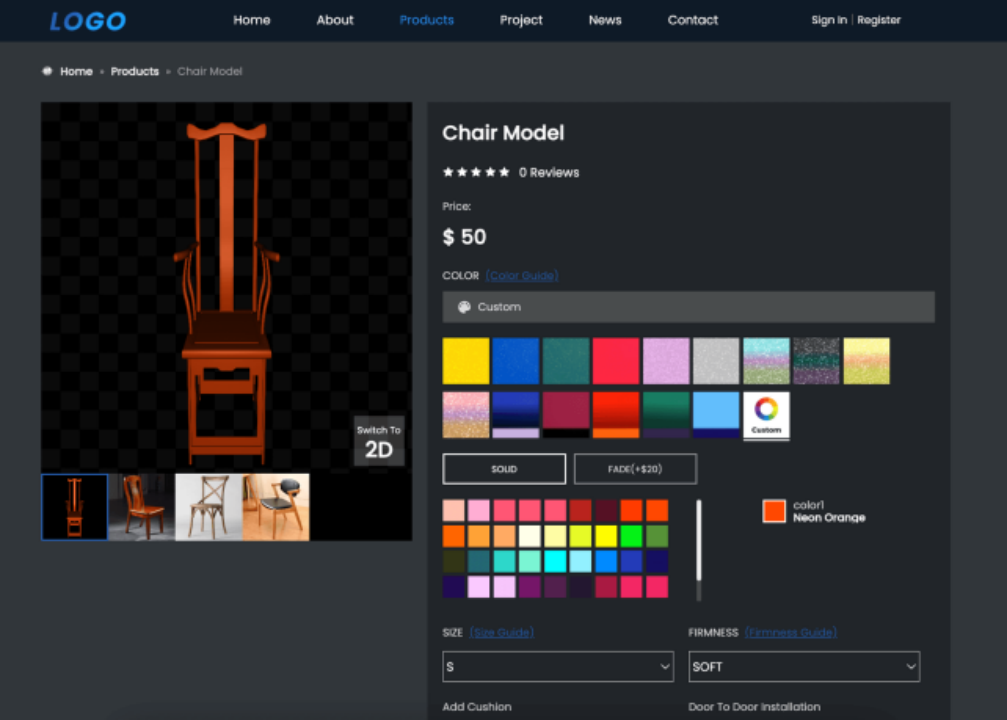
Task: Select the cross-back wooden chair thumbnail
Action: point(208,507)
